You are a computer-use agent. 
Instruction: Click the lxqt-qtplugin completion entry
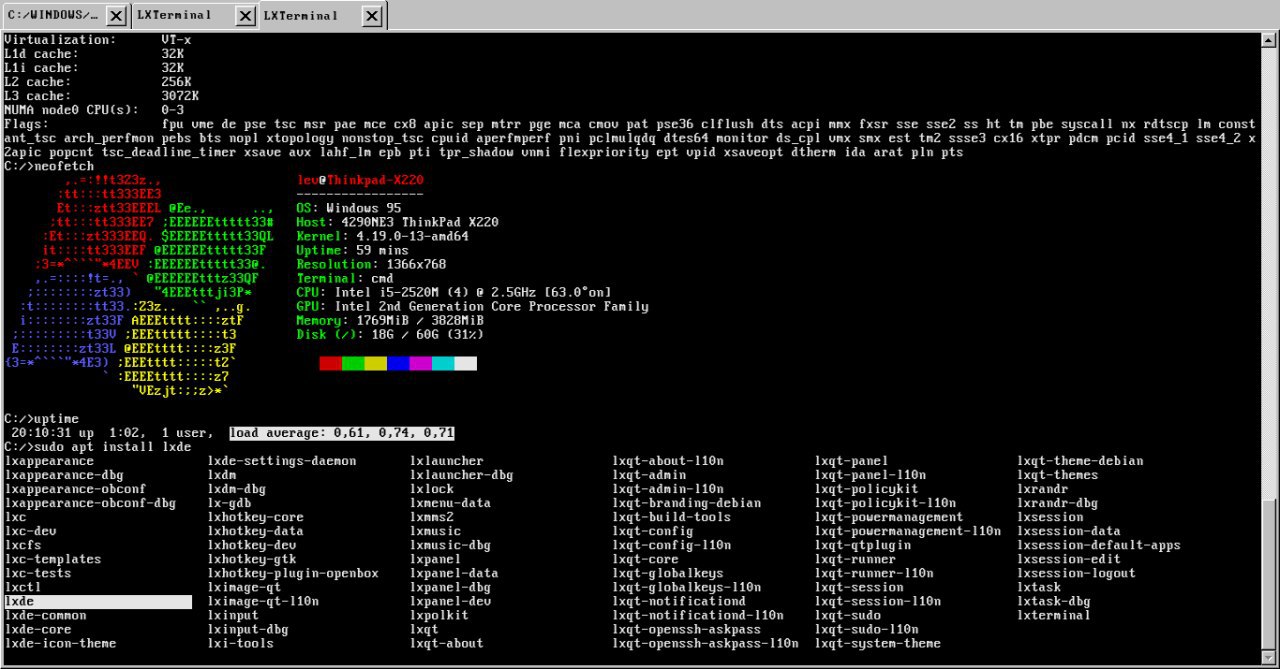click(x=863, y=545)
